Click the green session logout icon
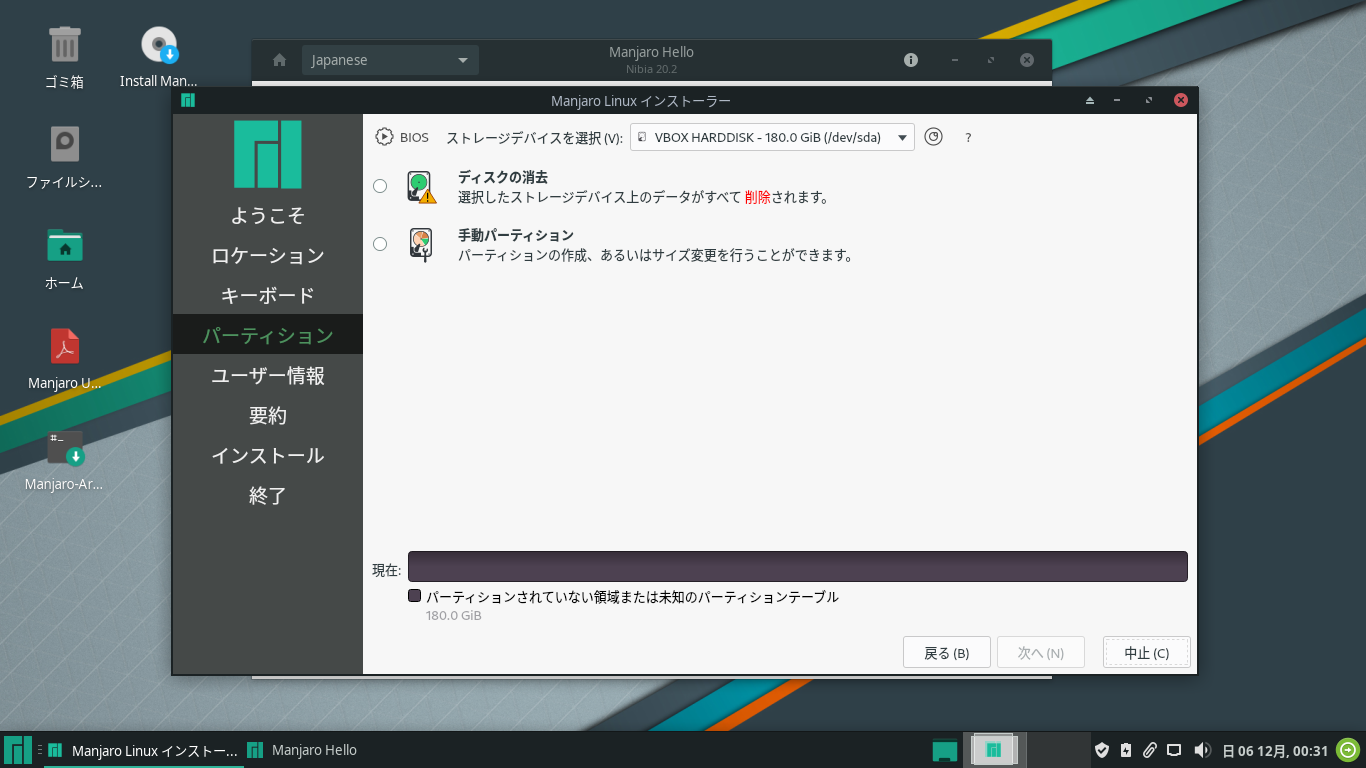The width and height of the screenshot is (1366, 768). point(1349,750)
